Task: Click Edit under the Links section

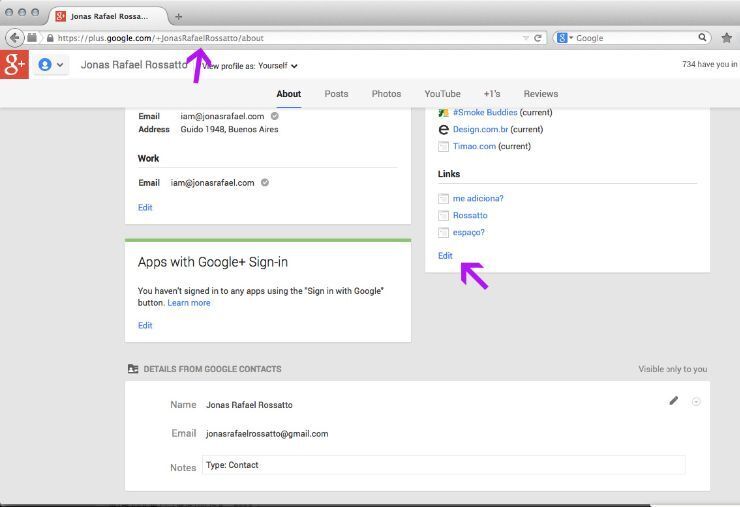Action: coord(445,255)
